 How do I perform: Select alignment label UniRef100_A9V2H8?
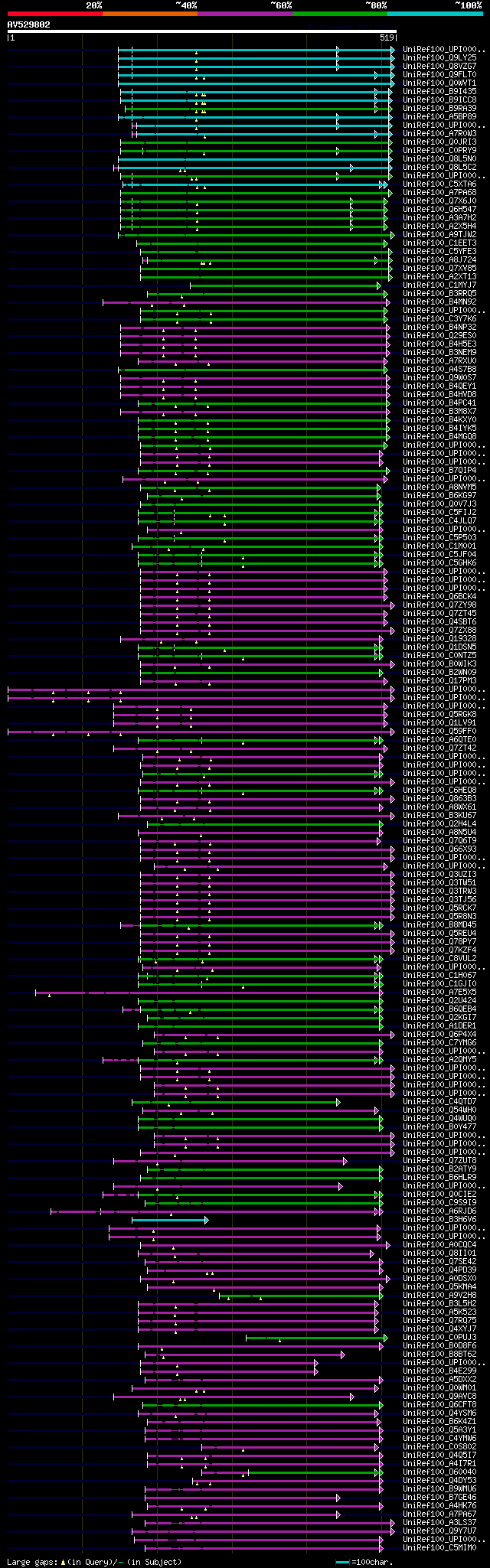pyautogui.click(x=439, y=1295)
